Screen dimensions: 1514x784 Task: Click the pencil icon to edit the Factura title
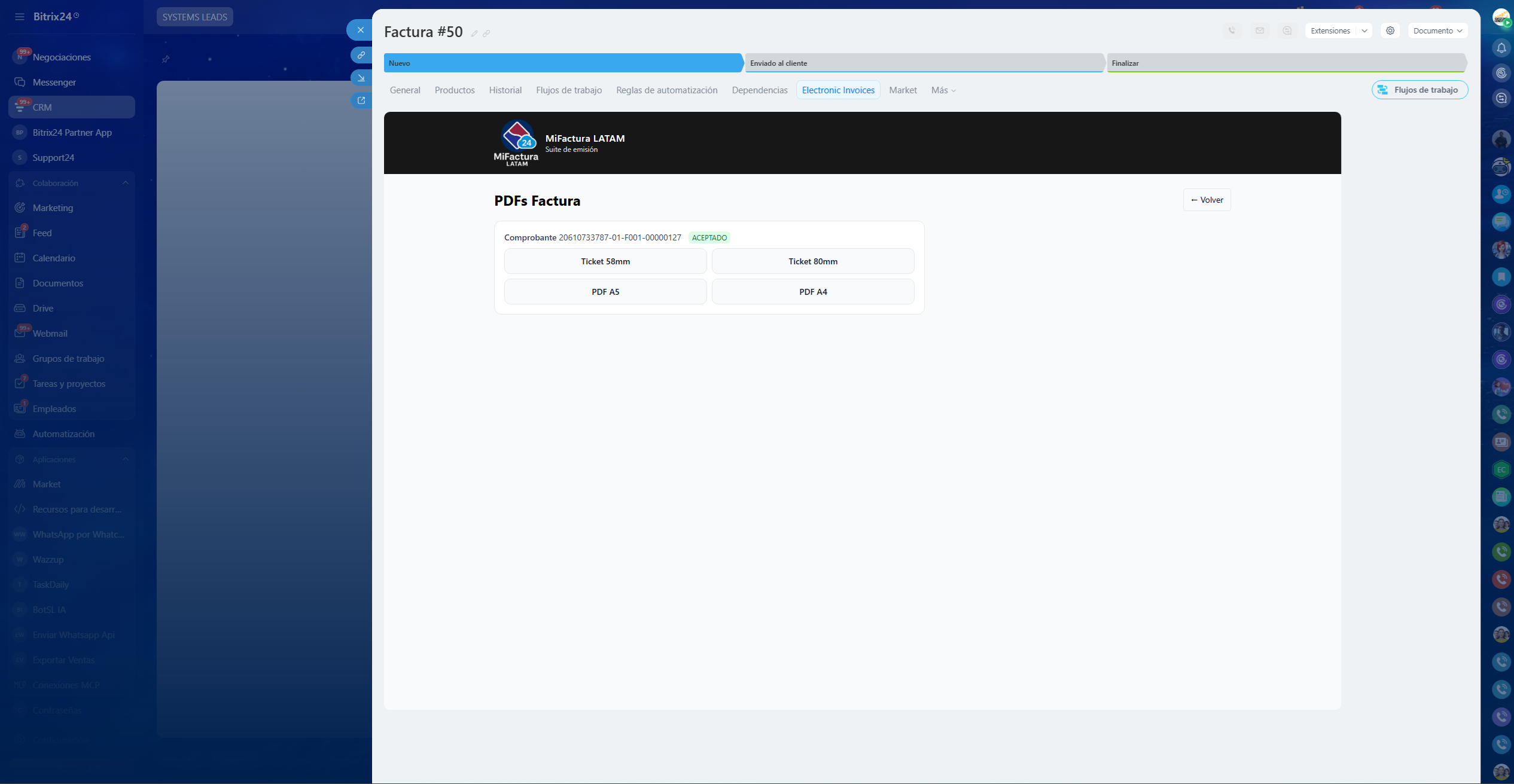click(474, 33)
